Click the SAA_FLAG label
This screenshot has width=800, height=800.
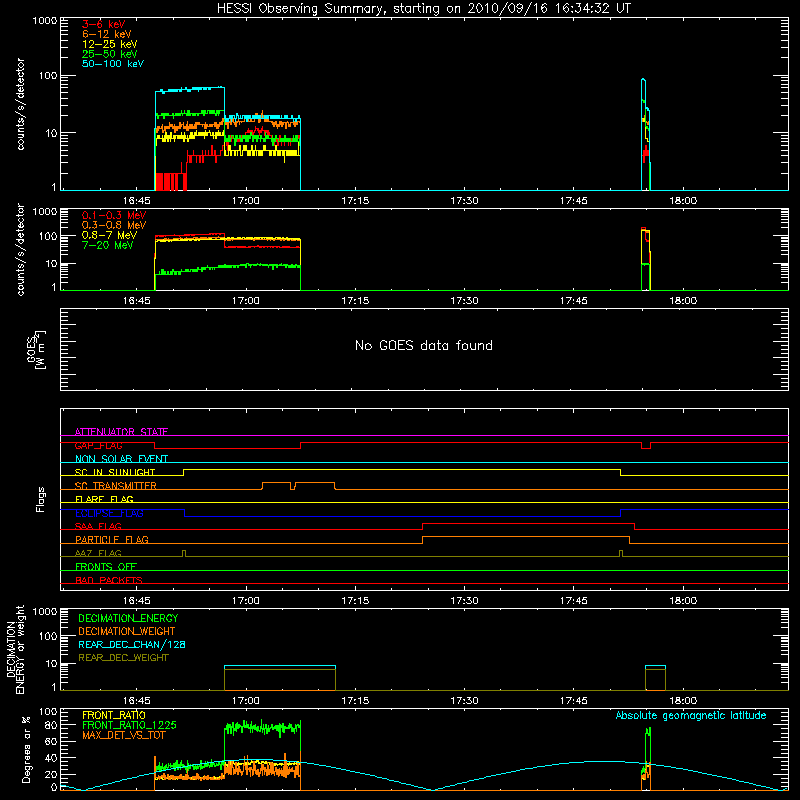coord(98,526)
